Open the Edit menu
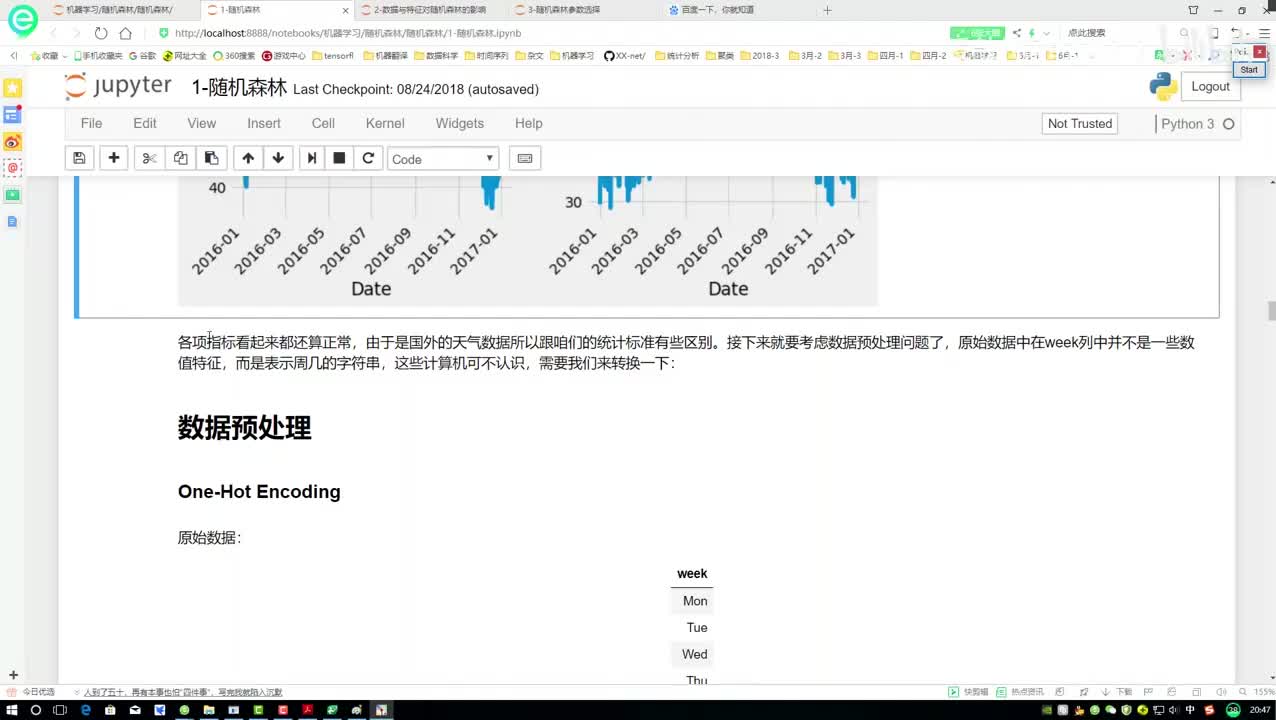Screen dimensions: 1276x720 pos(145,123)
